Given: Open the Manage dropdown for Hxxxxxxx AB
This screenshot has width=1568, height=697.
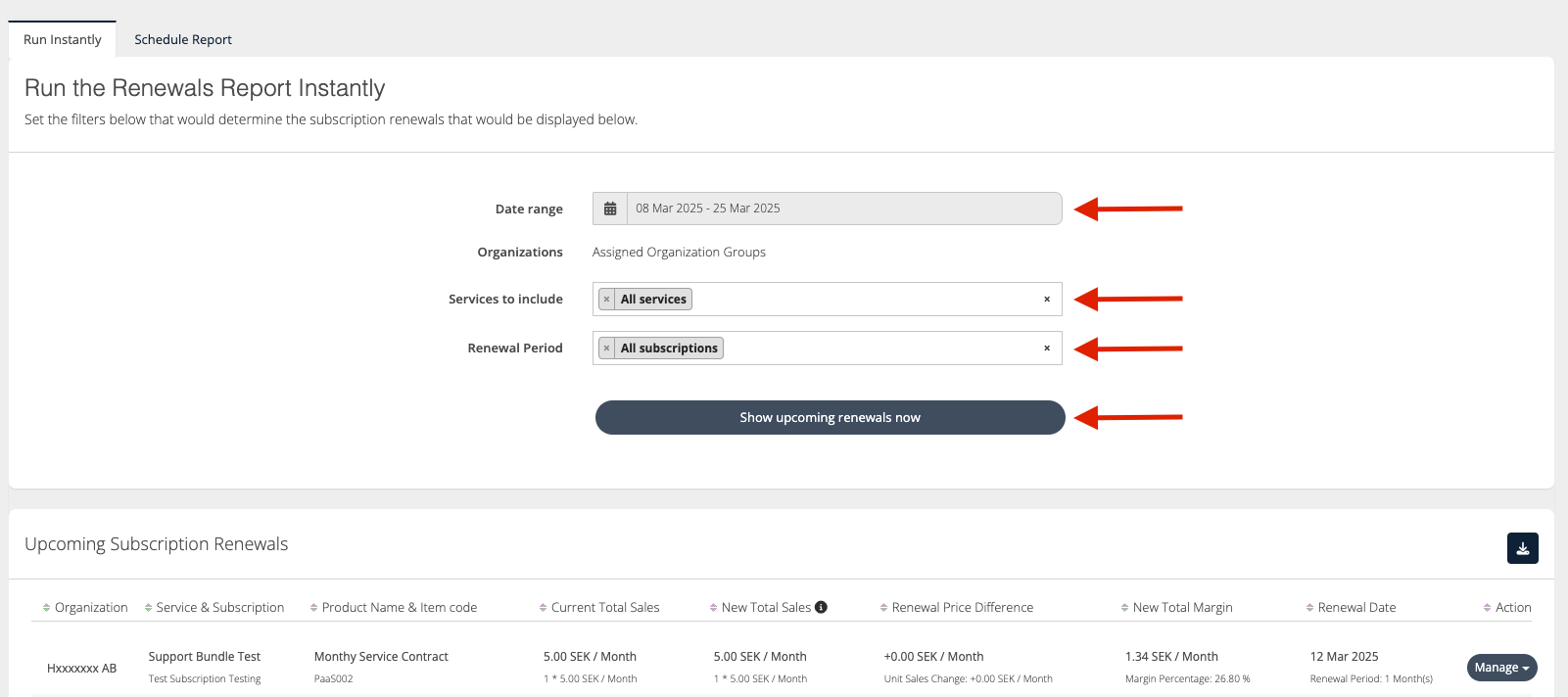Looking at the screenshot, I should point(1501,668).
